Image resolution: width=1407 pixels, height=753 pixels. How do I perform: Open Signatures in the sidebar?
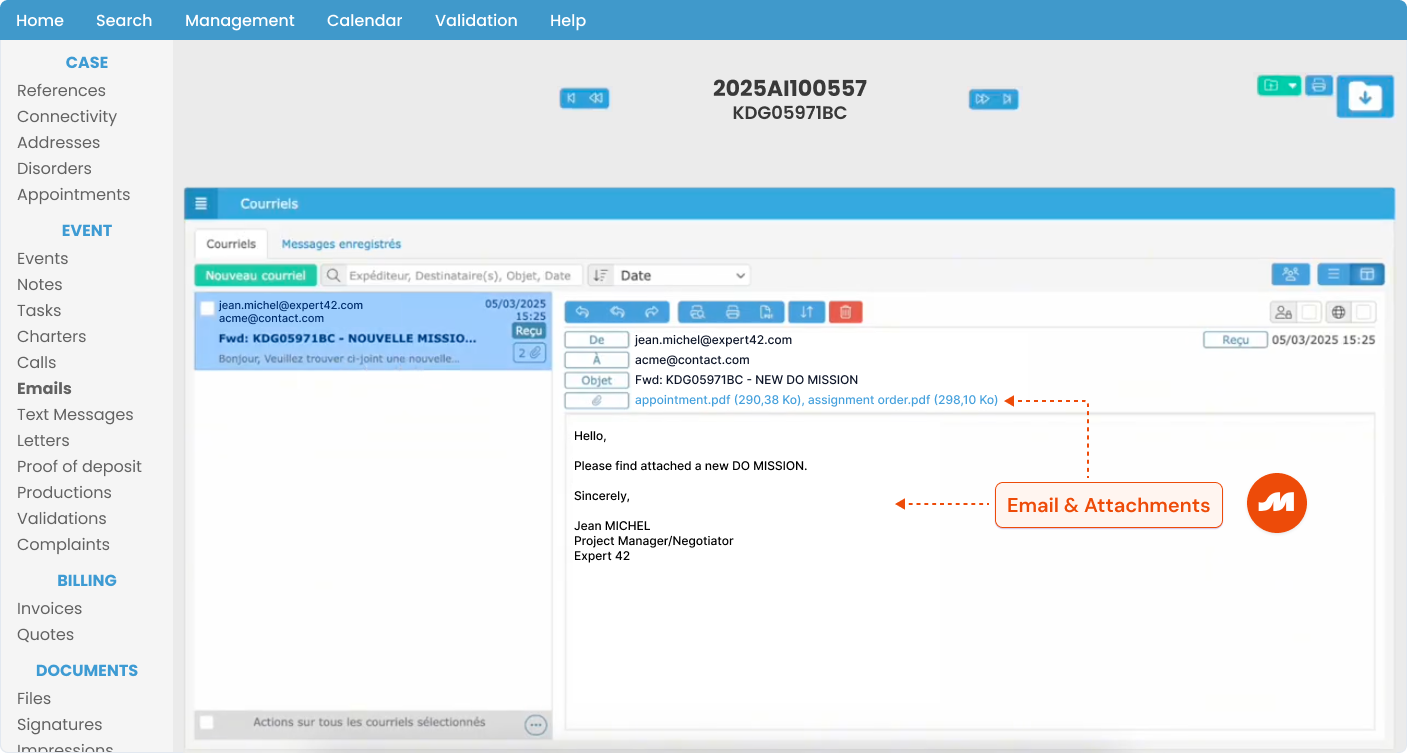(x=59, y=724)
